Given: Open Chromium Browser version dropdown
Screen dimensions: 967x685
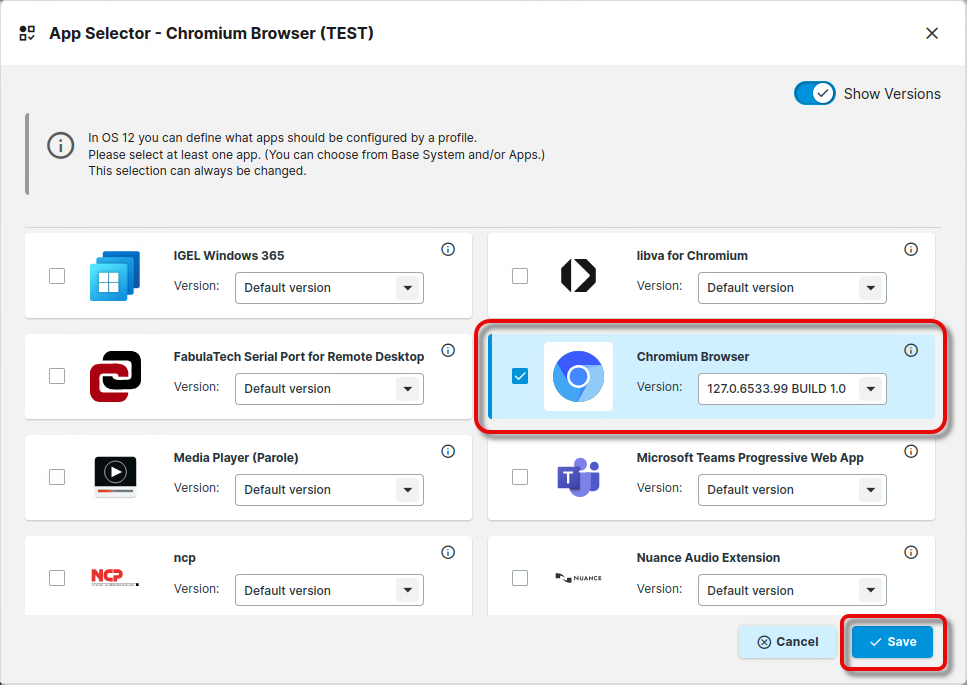Looking at the screenshot, I should coord(791,389).
